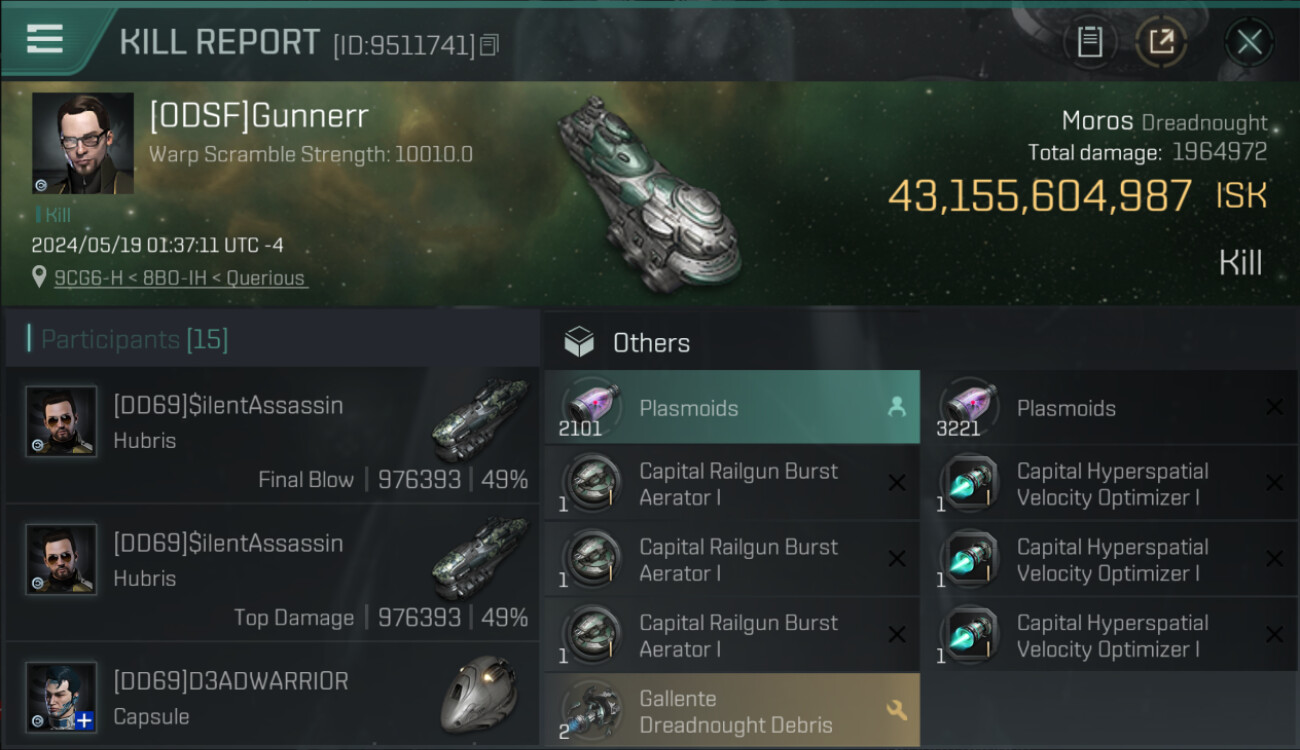Select the first Capital Railgun Burst Aerator

(731, 484)
